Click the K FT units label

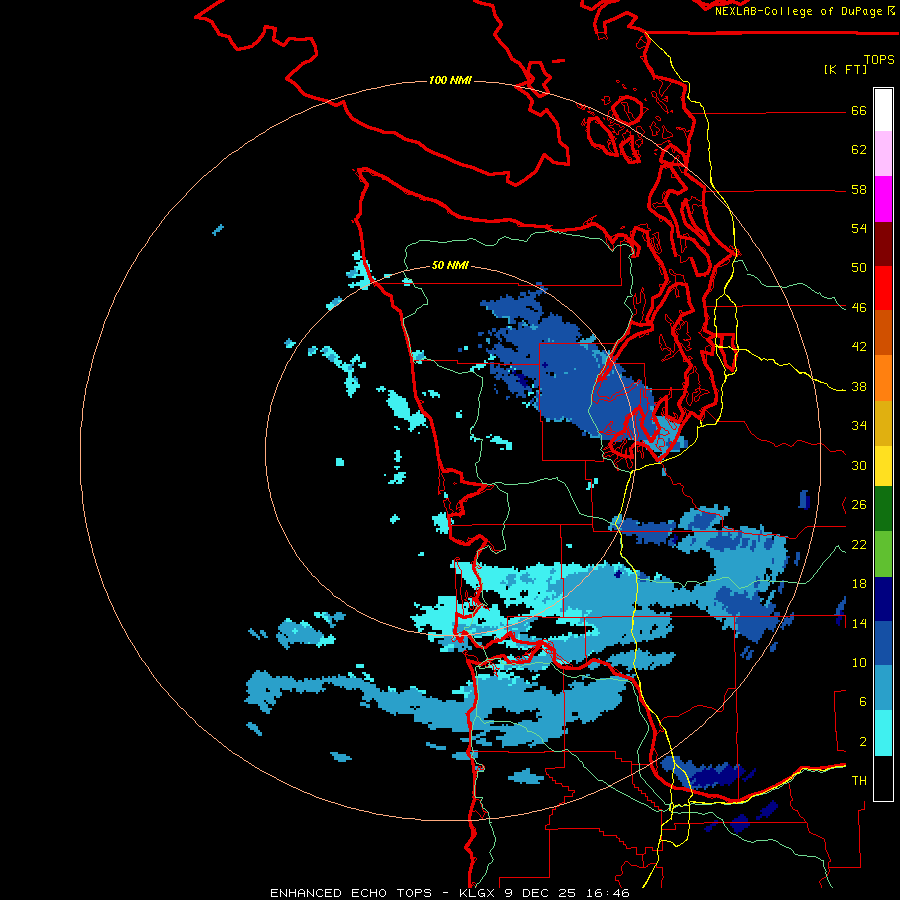[x=845, y=69]
